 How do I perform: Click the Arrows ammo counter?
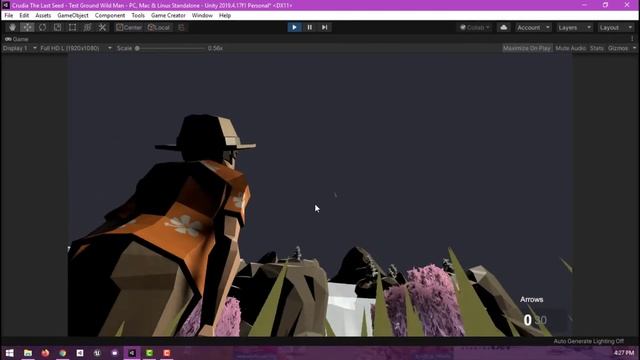[535, 320]
